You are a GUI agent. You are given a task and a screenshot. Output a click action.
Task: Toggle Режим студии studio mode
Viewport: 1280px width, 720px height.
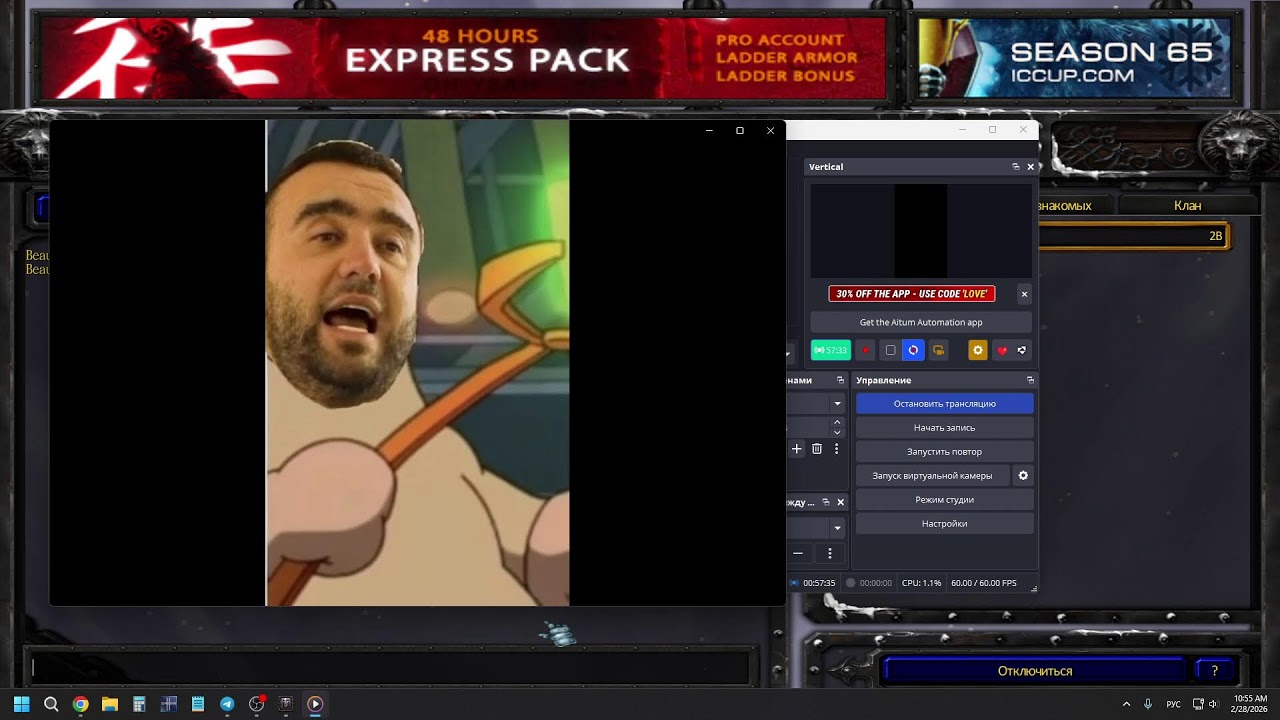945,500
